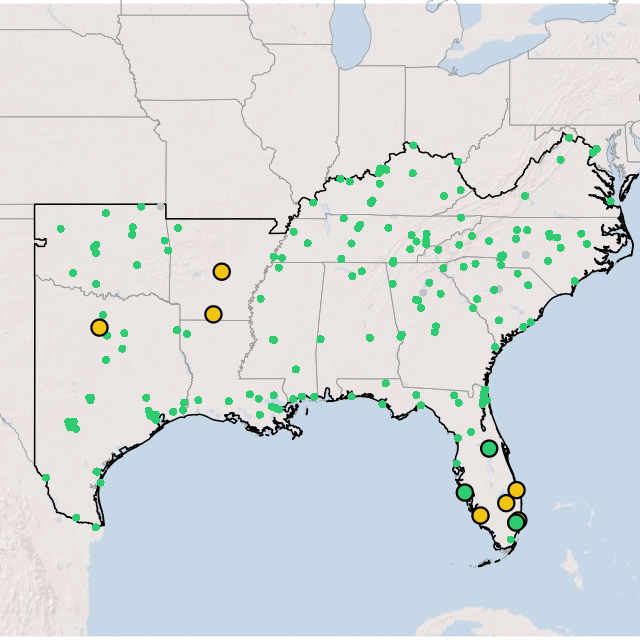Select the green dot on Texas's southwest Rio Grande border
The height and width of the screenshot is (640, 640).
46,478
